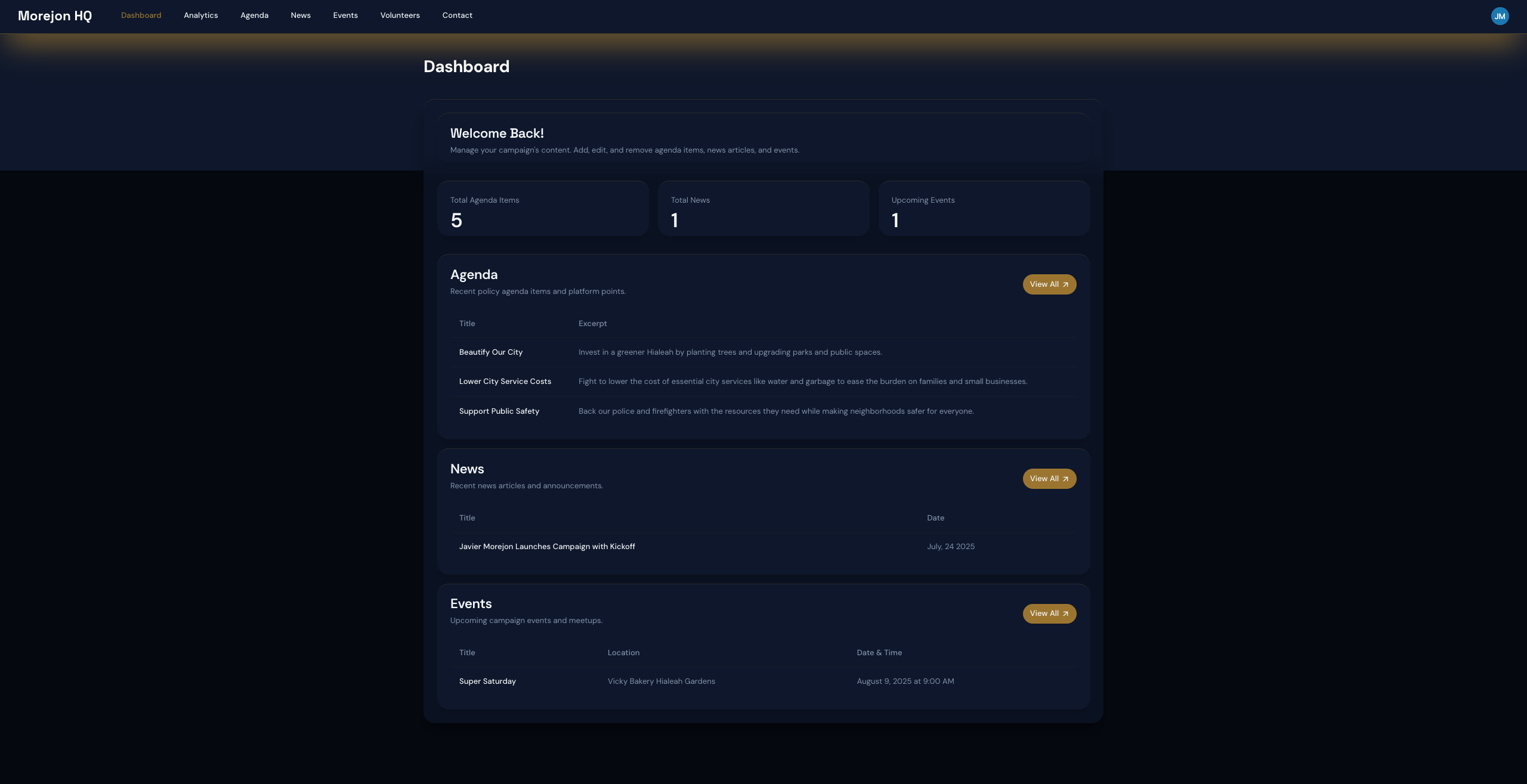Click the Total Agenda Items stat card
Image resolution: width=1527 pixels, height=784 pixels.
point(543,209)
